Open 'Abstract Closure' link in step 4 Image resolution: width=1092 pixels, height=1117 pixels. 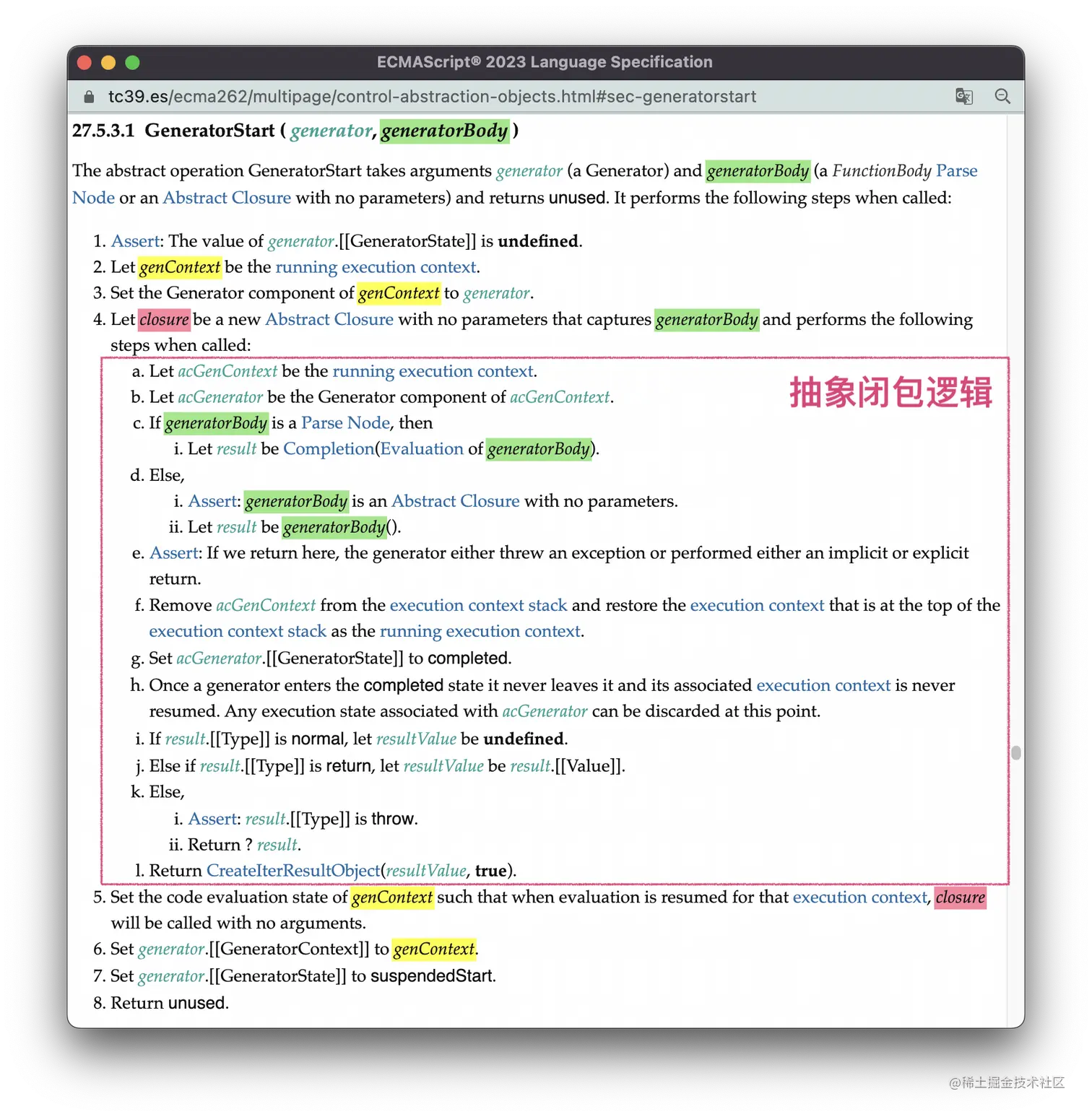pyautogui.click(x=329, y=319)
